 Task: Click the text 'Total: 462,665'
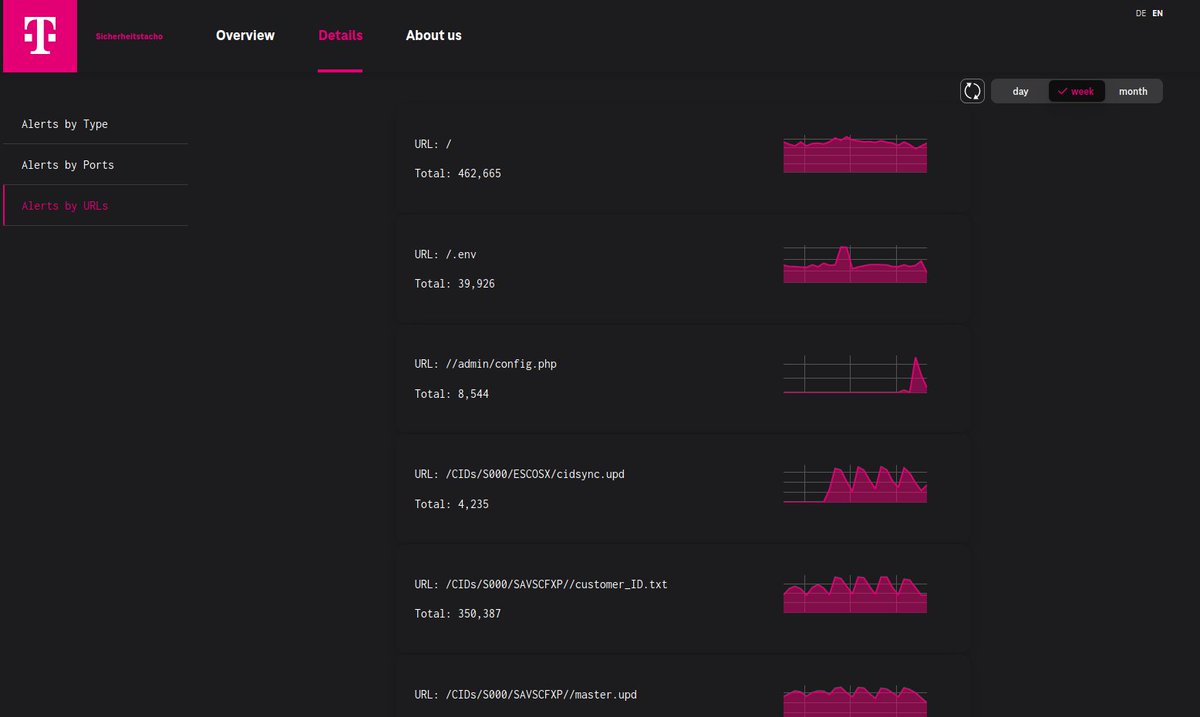tap(458, 174)
